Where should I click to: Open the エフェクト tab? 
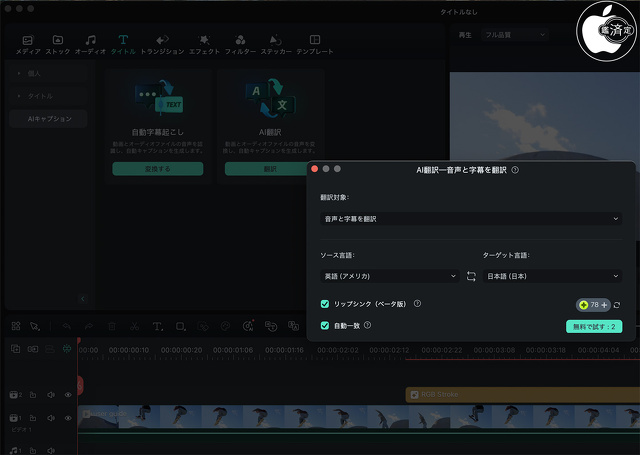204,44
